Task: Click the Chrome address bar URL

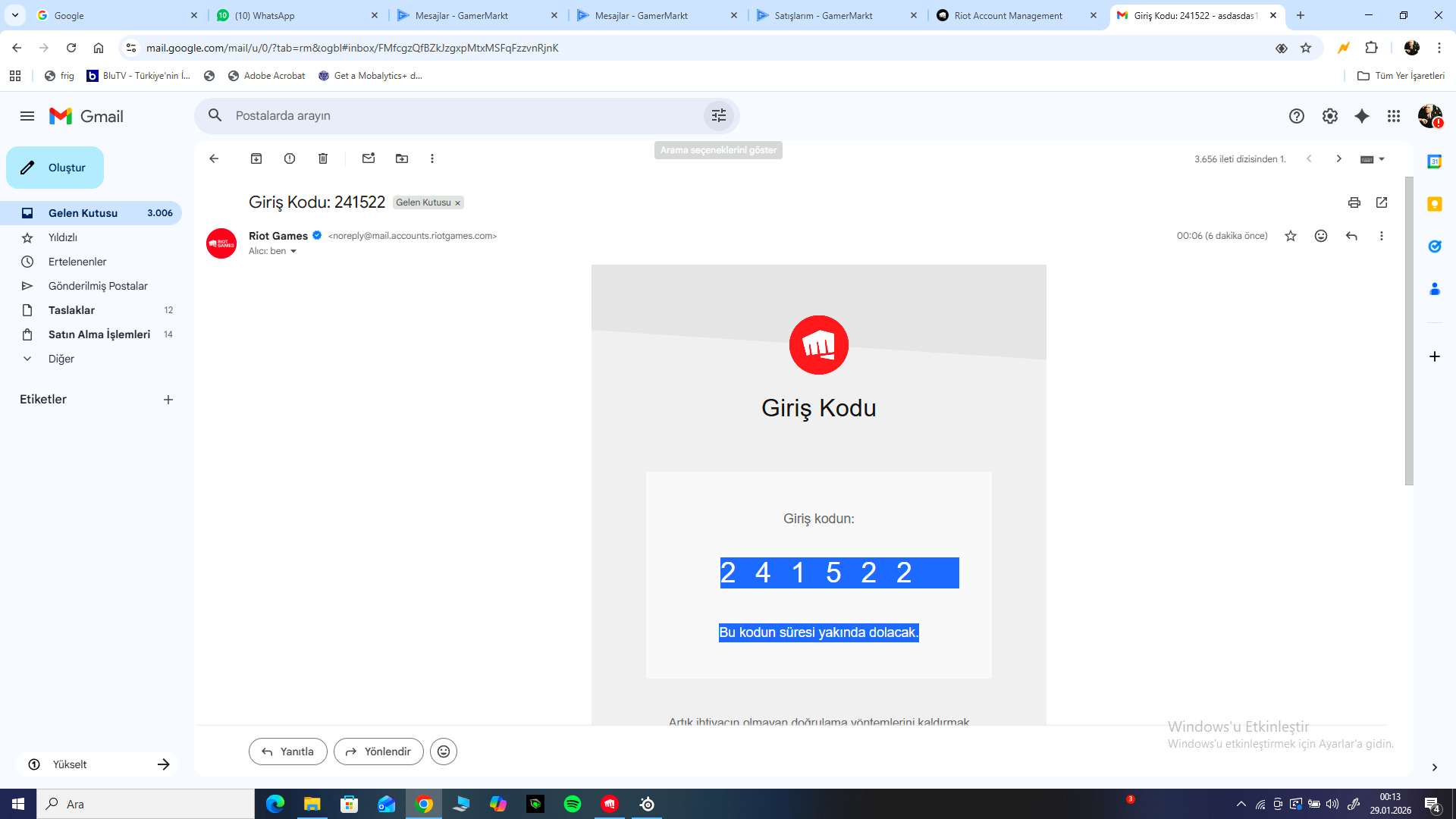Action: (352, 48)
